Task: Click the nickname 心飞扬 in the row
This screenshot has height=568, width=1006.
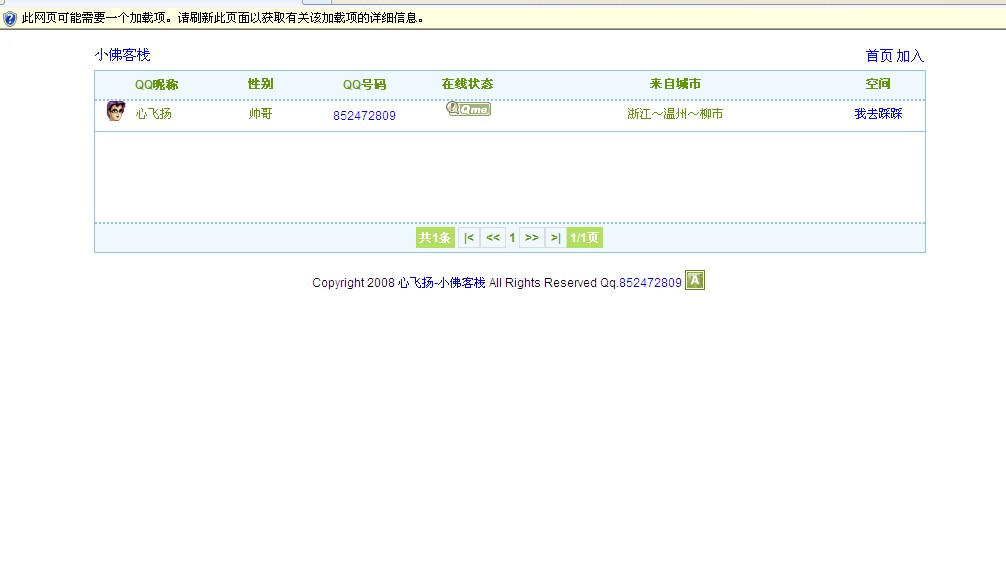Action: (154, 114)
